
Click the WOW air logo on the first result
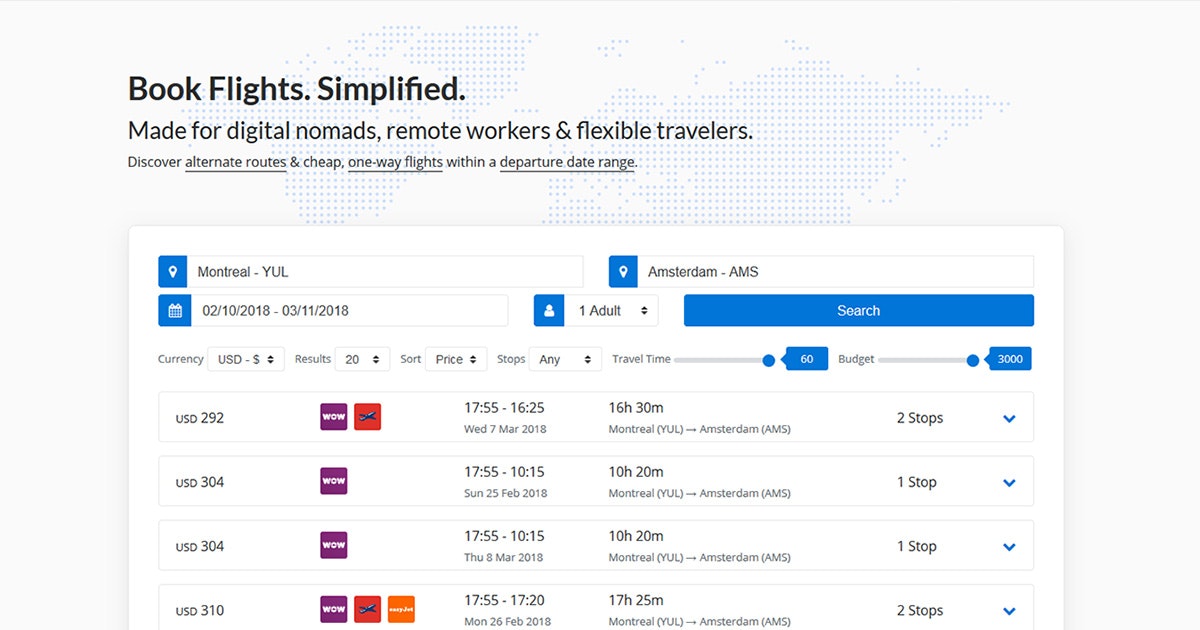(x=333, y=417)
